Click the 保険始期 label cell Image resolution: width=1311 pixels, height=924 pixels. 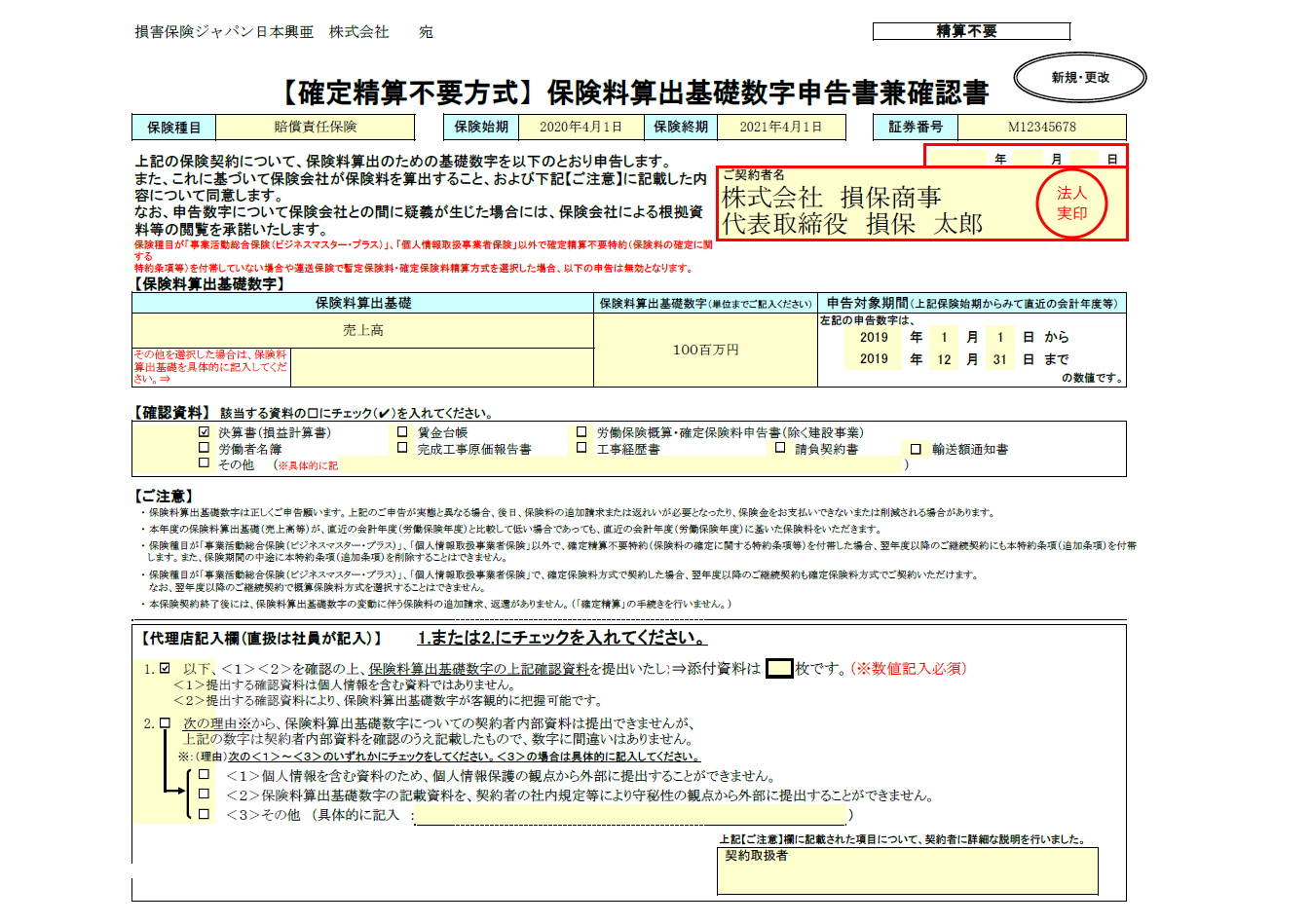tap(481, 128)
